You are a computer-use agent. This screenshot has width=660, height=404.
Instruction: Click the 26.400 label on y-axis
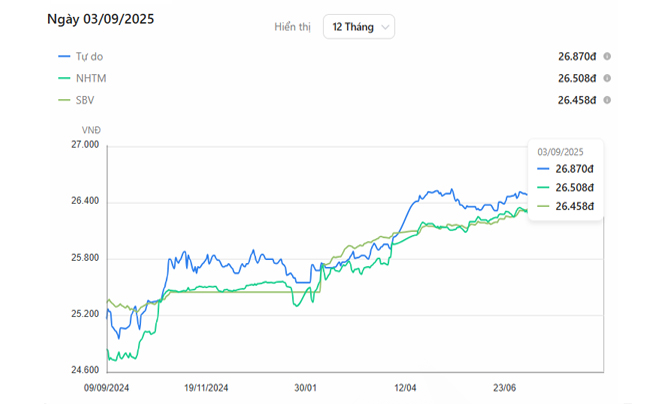84,201
